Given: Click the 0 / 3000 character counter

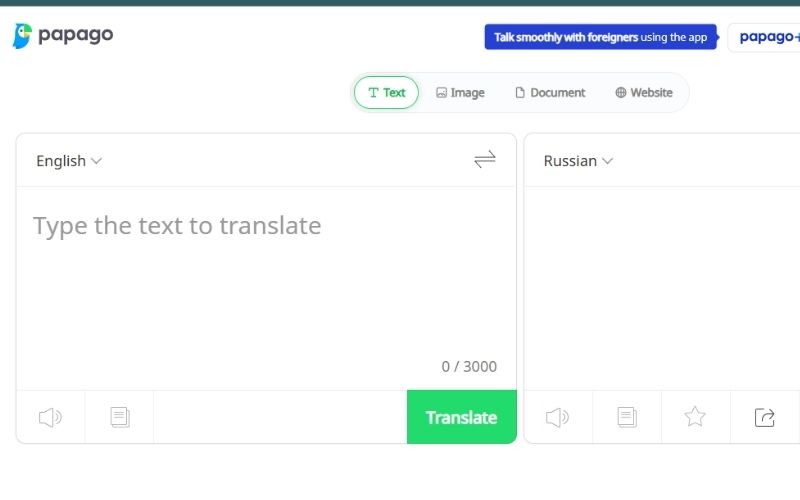Looking at the screenshot, I should [469, 366].
